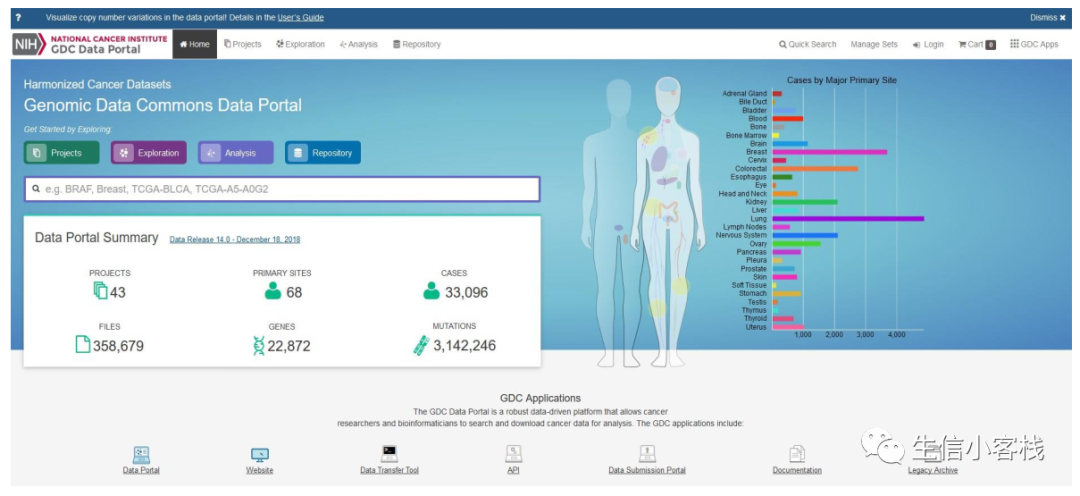Click the Nervous System bar in chart
This screenshot has width=1080, height=496.
pos(805,235)
